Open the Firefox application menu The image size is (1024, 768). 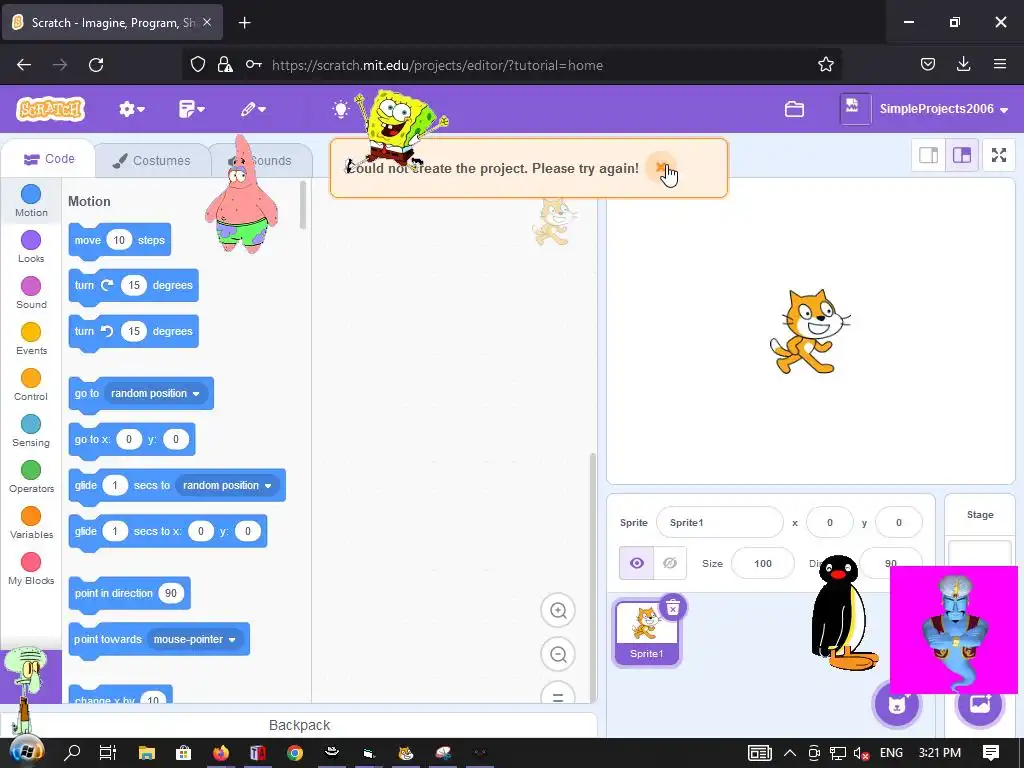pyautogui.click(x=1000, y=64)
